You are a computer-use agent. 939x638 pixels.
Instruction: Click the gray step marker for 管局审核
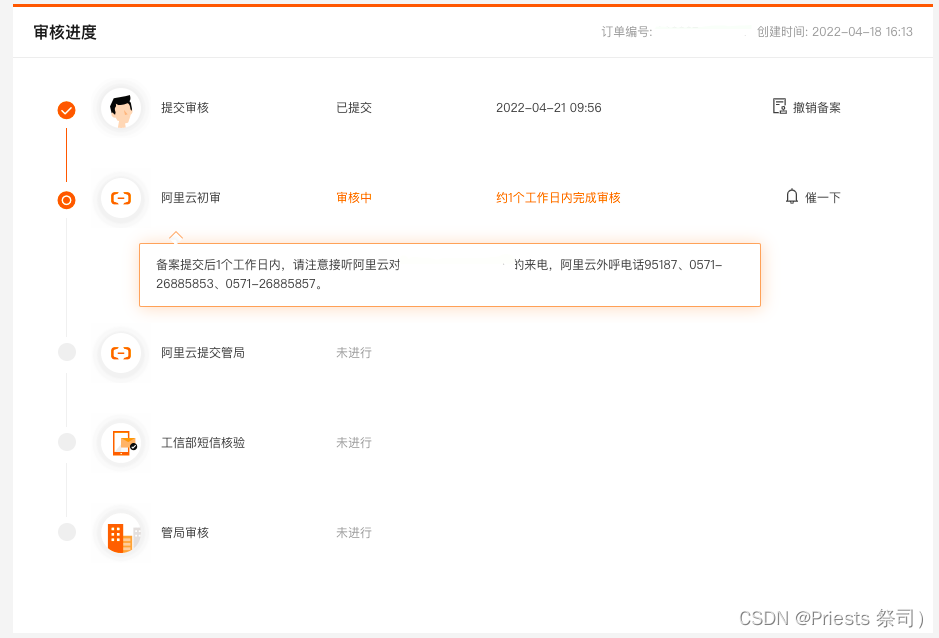tap(67, 532)
